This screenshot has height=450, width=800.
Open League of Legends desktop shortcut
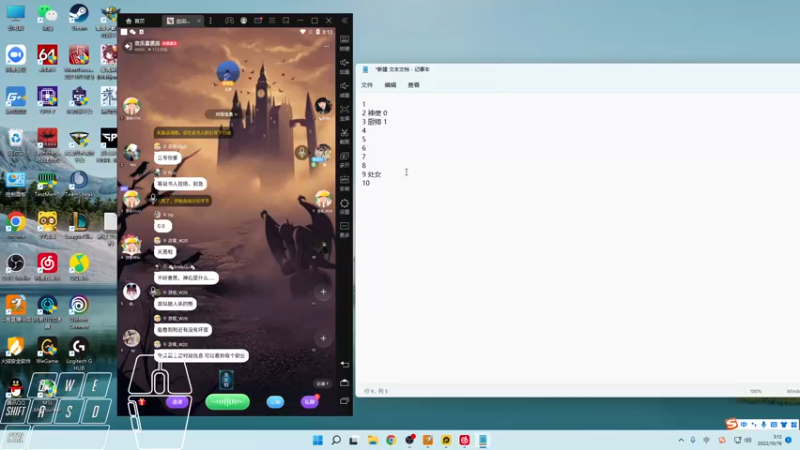click(79, 225)
